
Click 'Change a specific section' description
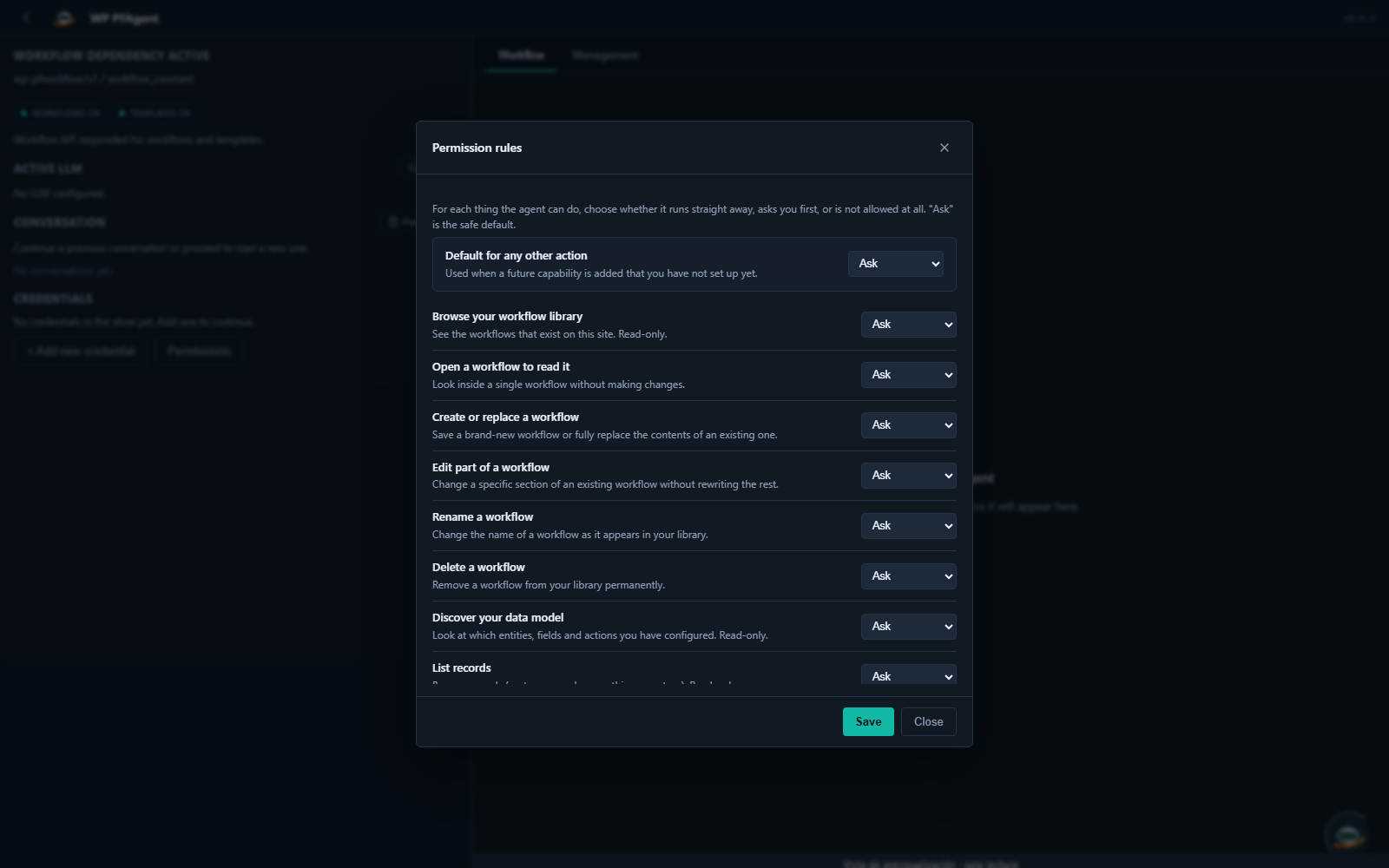coord(605,485)
